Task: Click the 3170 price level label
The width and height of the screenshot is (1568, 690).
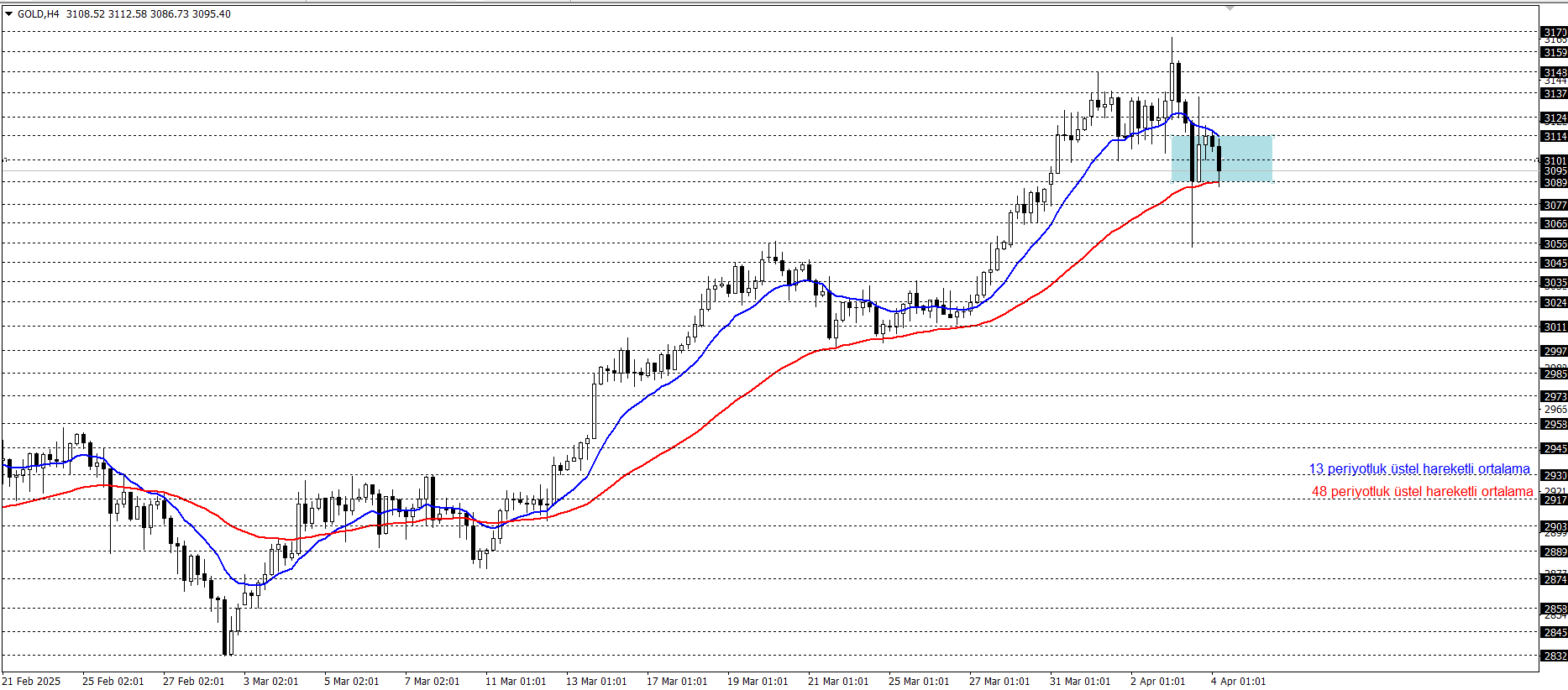Action: [1555, 33]
